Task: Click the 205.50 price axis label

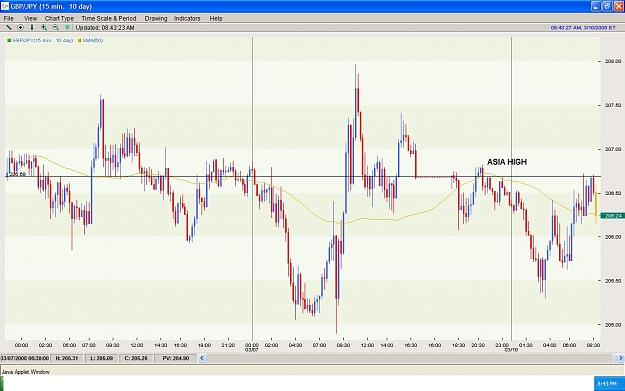Action: click(613, 281)
